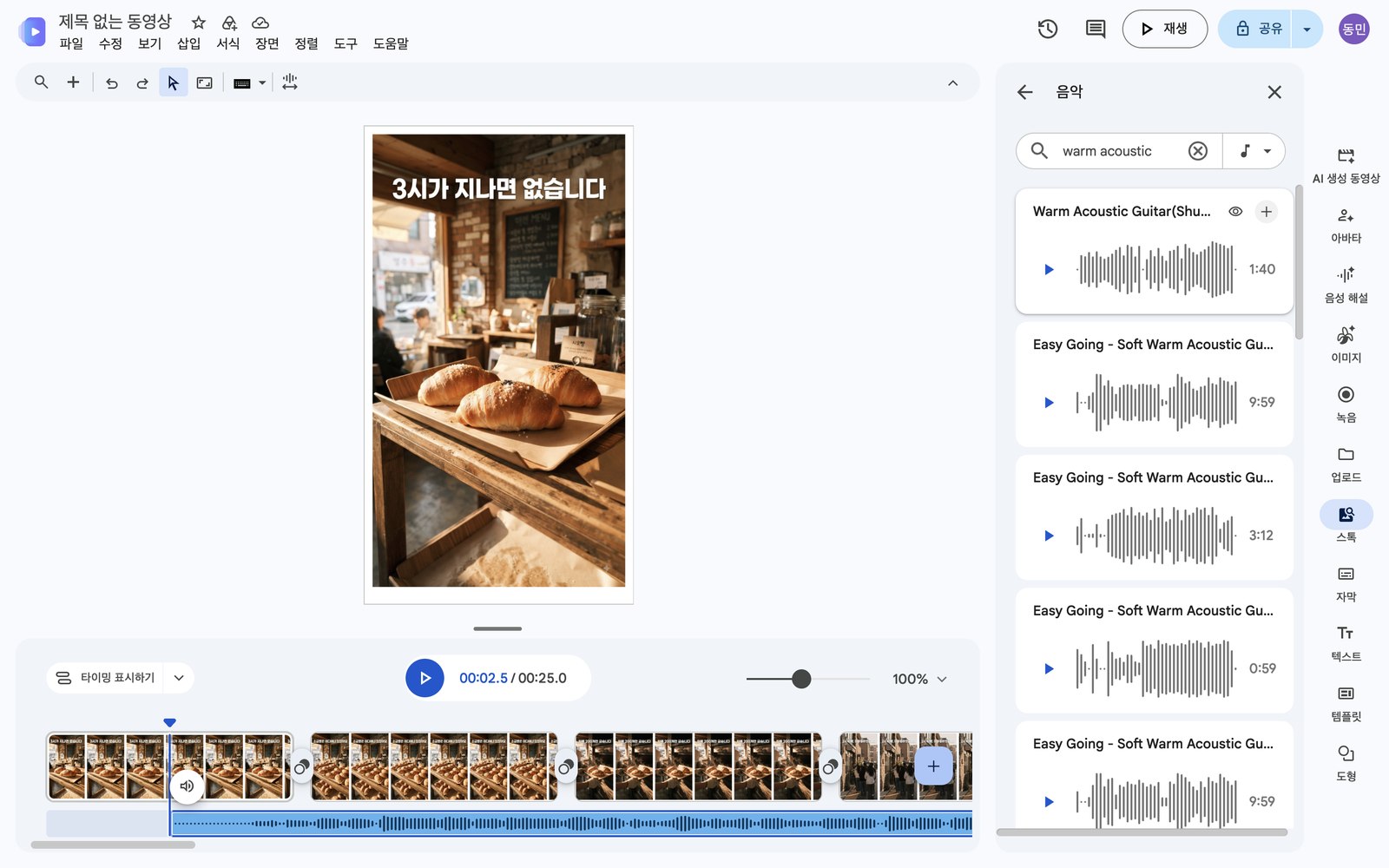
Task: Star the 제목 없는 동영상 document
Action: tap(199, 23)
